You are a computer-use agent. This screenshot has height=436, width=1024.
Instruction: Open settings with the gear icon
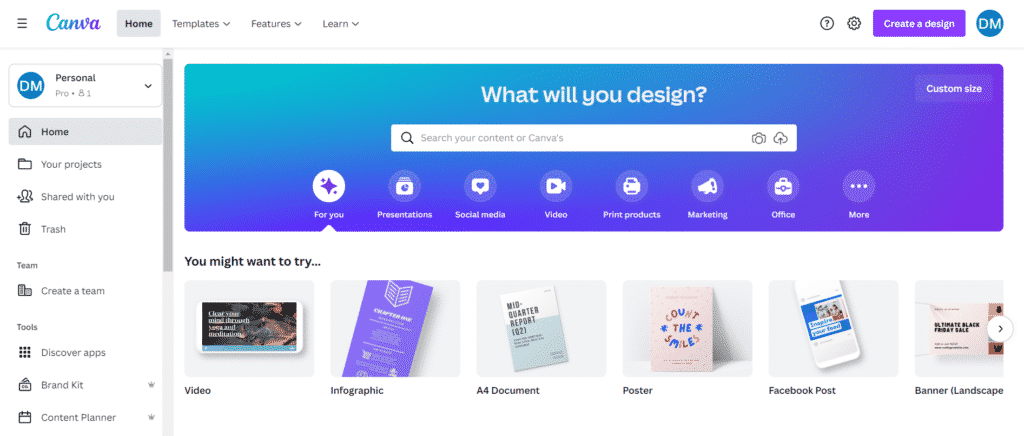pos(854,23)
